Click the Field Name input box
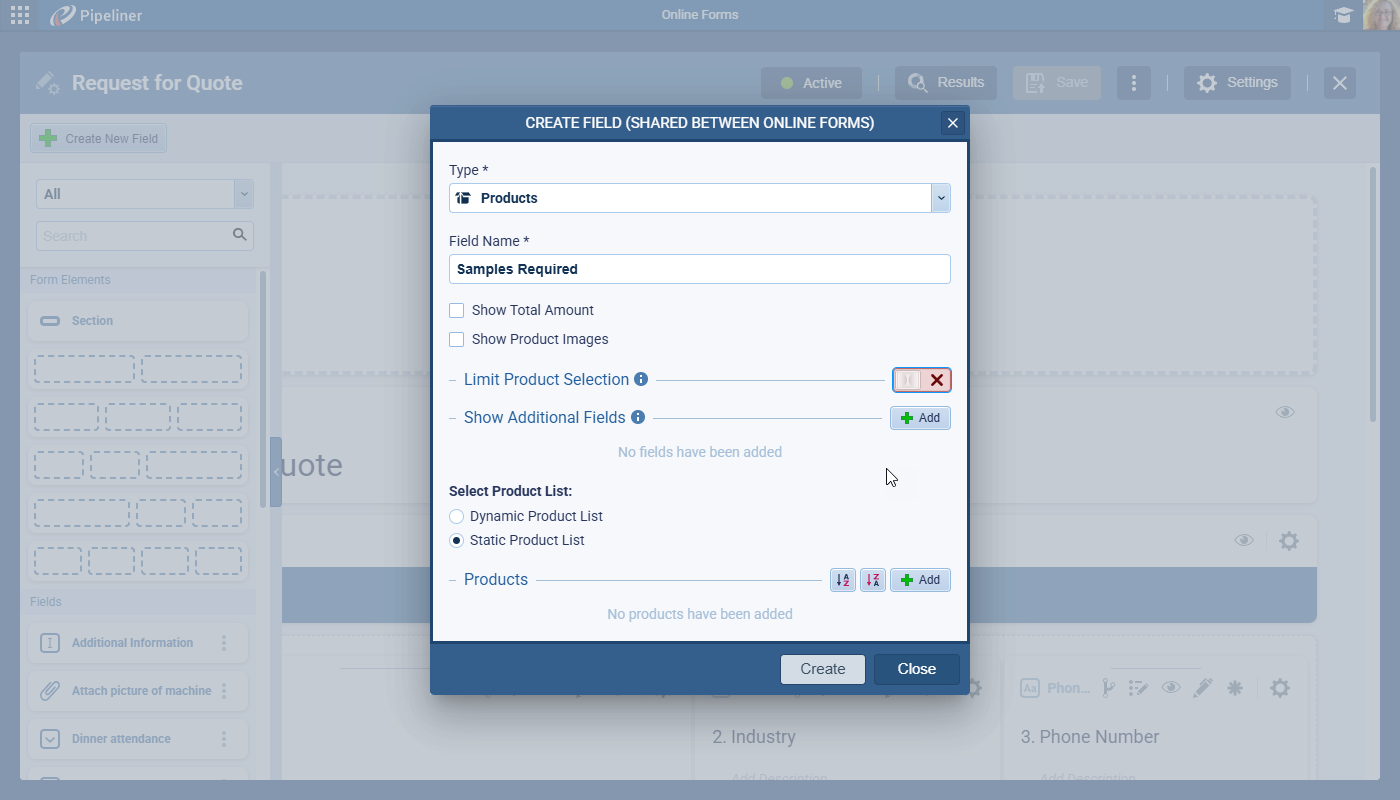Screen dimensions: 1400x800 click(699, 269)
